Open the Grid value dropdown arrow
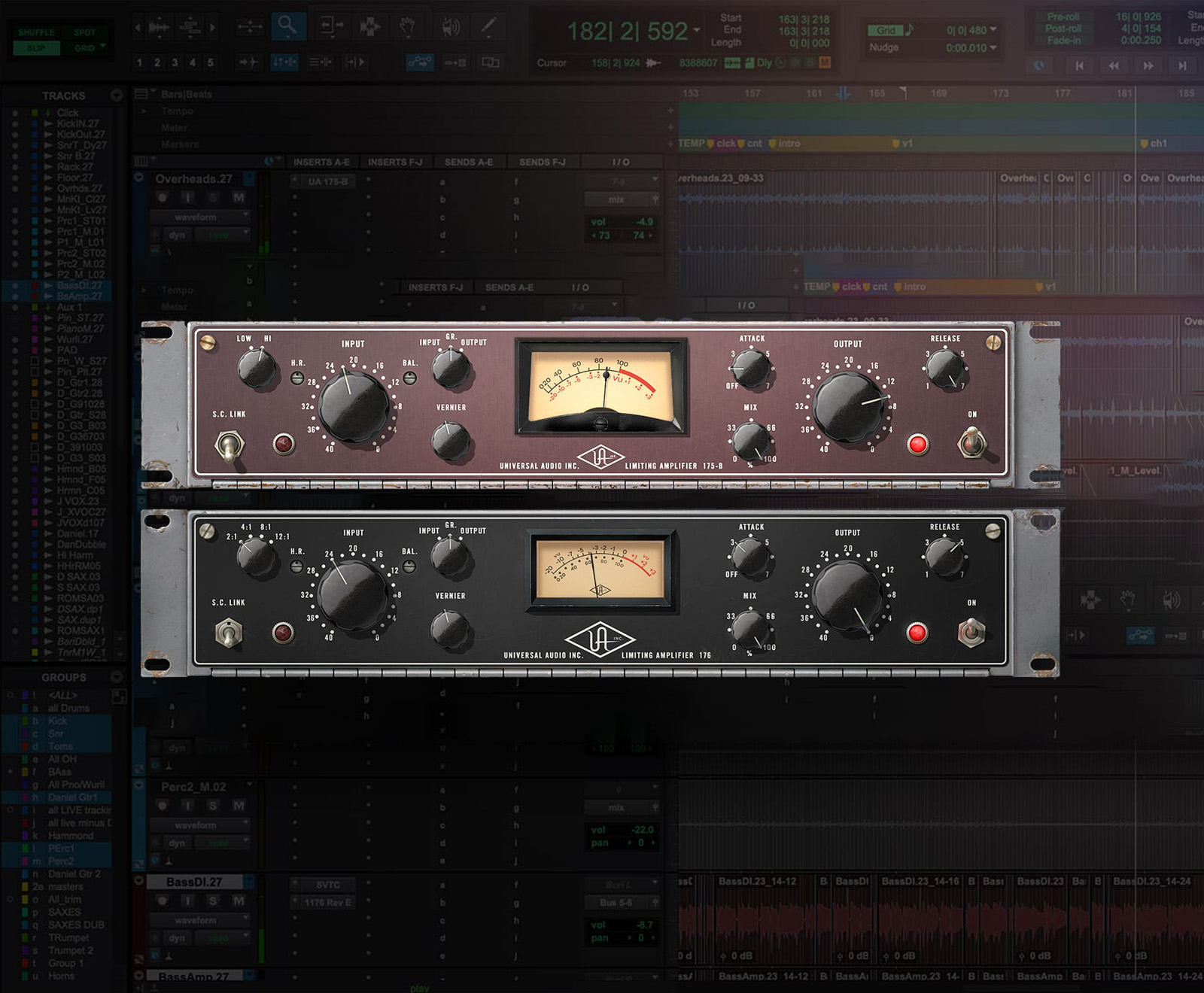The image size is (1204, 993). pos(993,30)
